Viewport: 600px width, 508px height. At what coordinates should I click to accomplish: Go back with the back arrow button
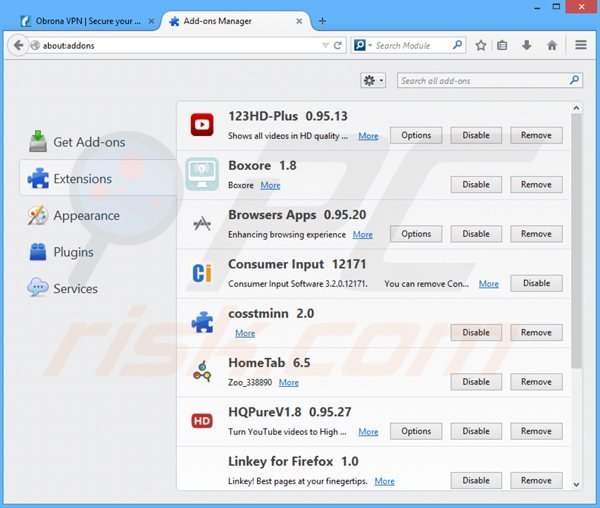(x=18, y=46)
